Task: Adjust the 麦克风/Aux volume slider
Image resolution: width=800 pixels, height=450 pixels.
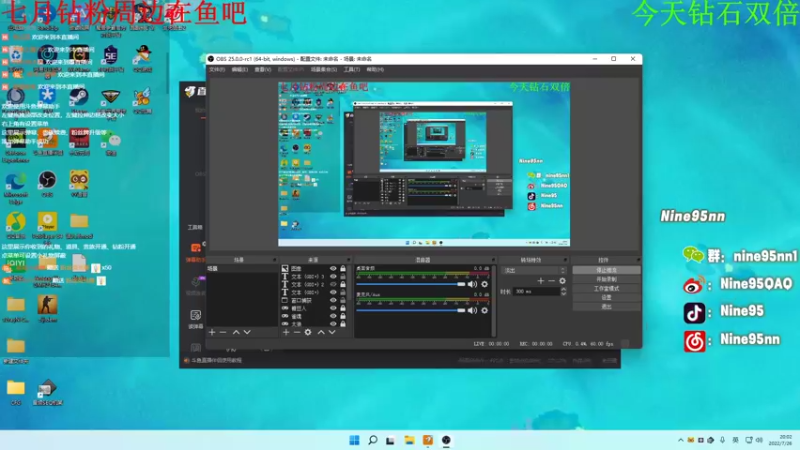Action: coord(411,310)
